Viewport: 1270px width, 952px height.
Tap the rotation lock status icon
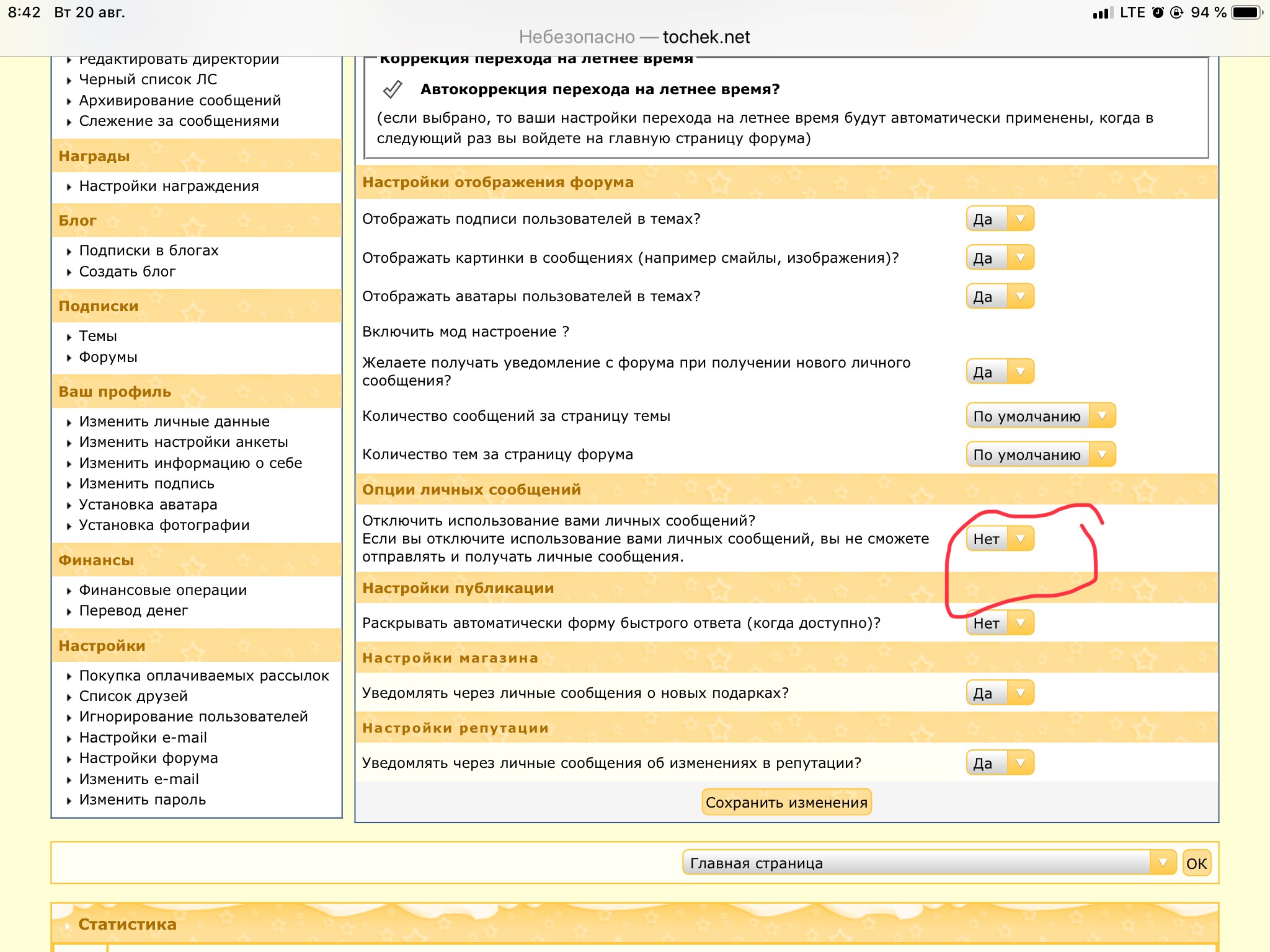(x=1176, y=12)
